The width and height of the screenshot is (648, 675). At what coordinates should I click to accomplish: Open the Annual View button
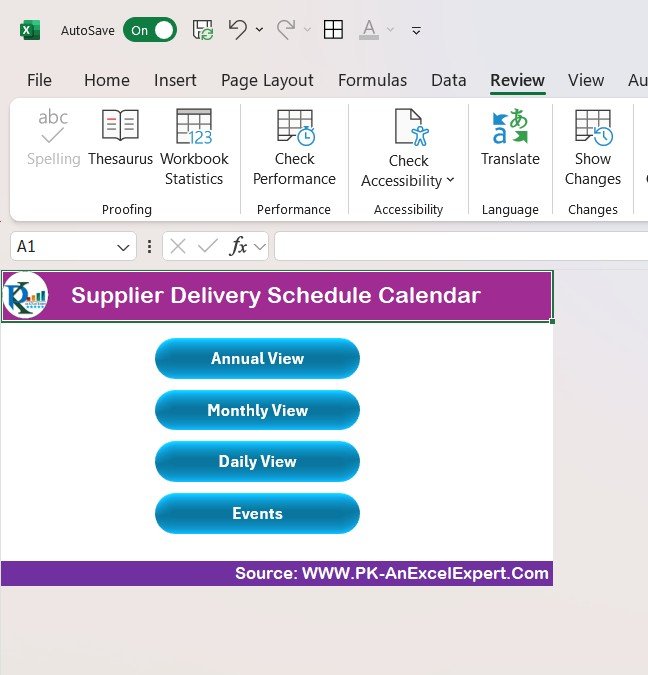(x=257, y=358)
